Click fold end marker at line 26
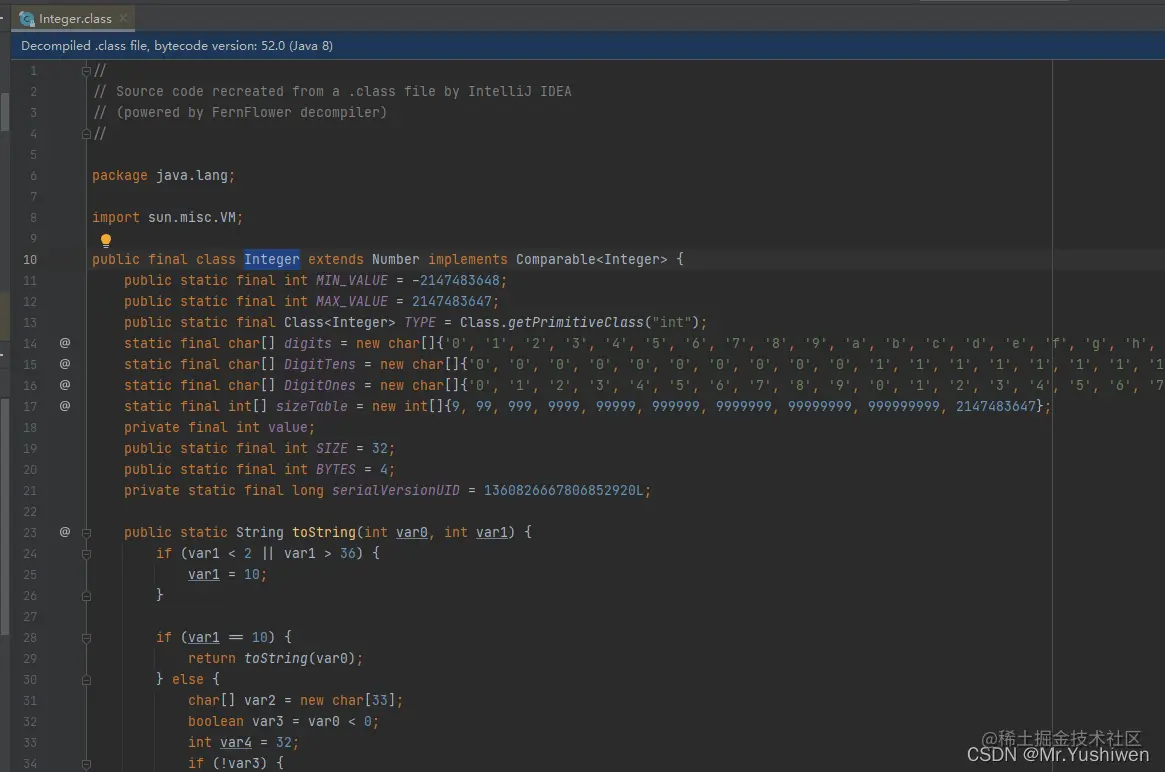Screen dimensions: 1165x772 (x=86, y=596)
